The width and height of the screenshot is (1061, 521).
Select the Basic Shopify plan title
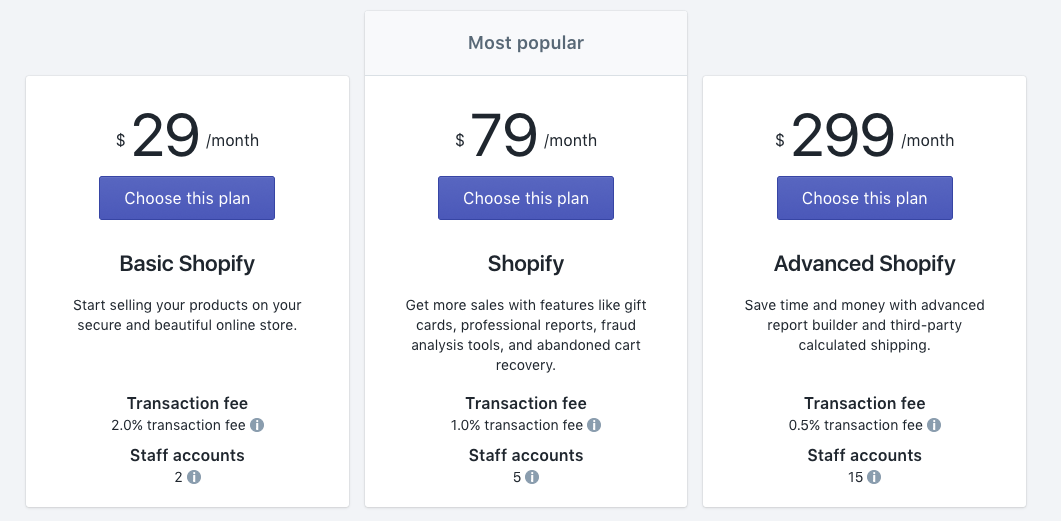[187, 264]
